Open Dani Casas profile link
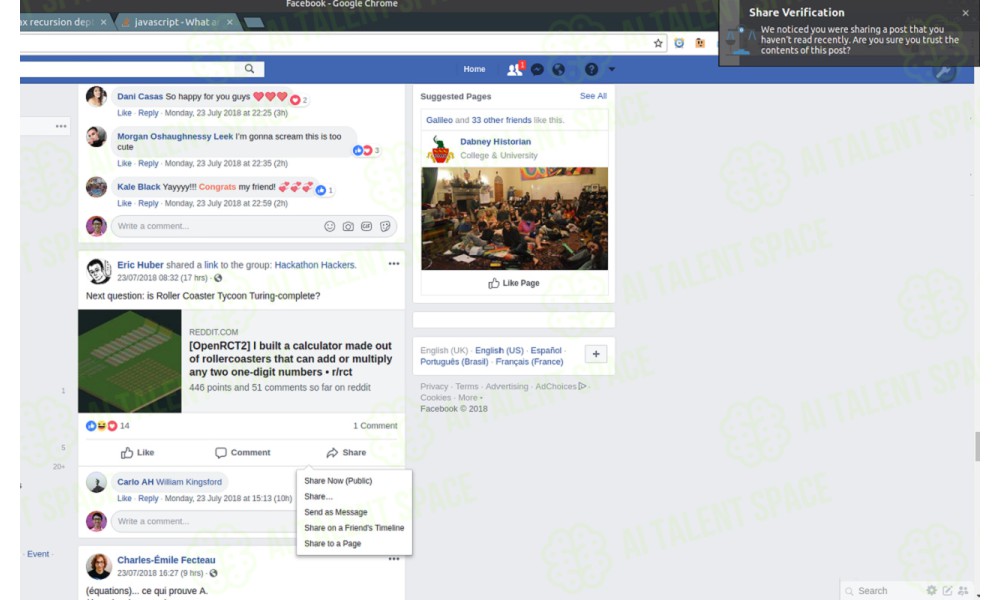1000x600 pixels. [140, 96]
